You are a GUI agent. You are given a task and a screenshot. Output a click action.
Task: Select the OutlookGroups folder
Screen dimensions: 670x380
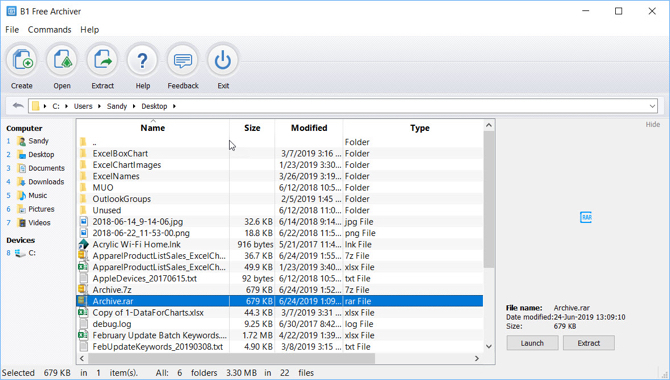[280, 199]
